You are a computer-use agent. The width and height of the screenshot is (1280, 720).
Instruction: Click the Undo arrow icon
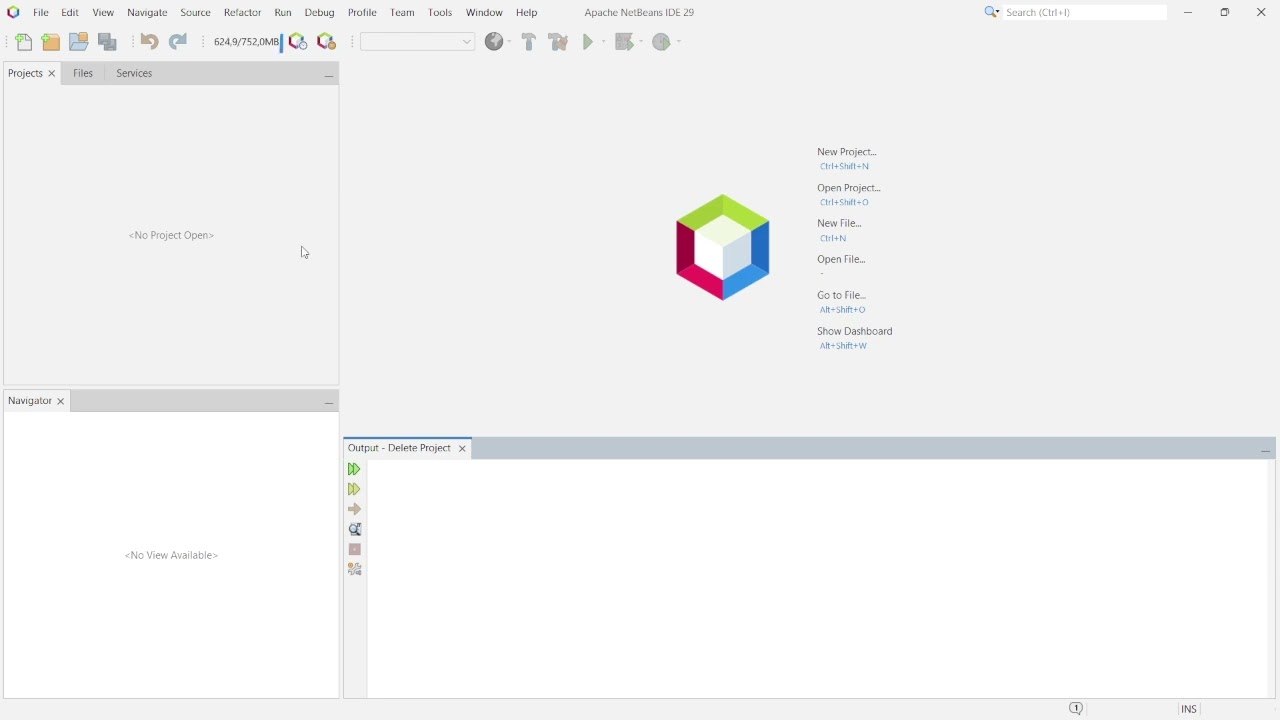(149, 42)
